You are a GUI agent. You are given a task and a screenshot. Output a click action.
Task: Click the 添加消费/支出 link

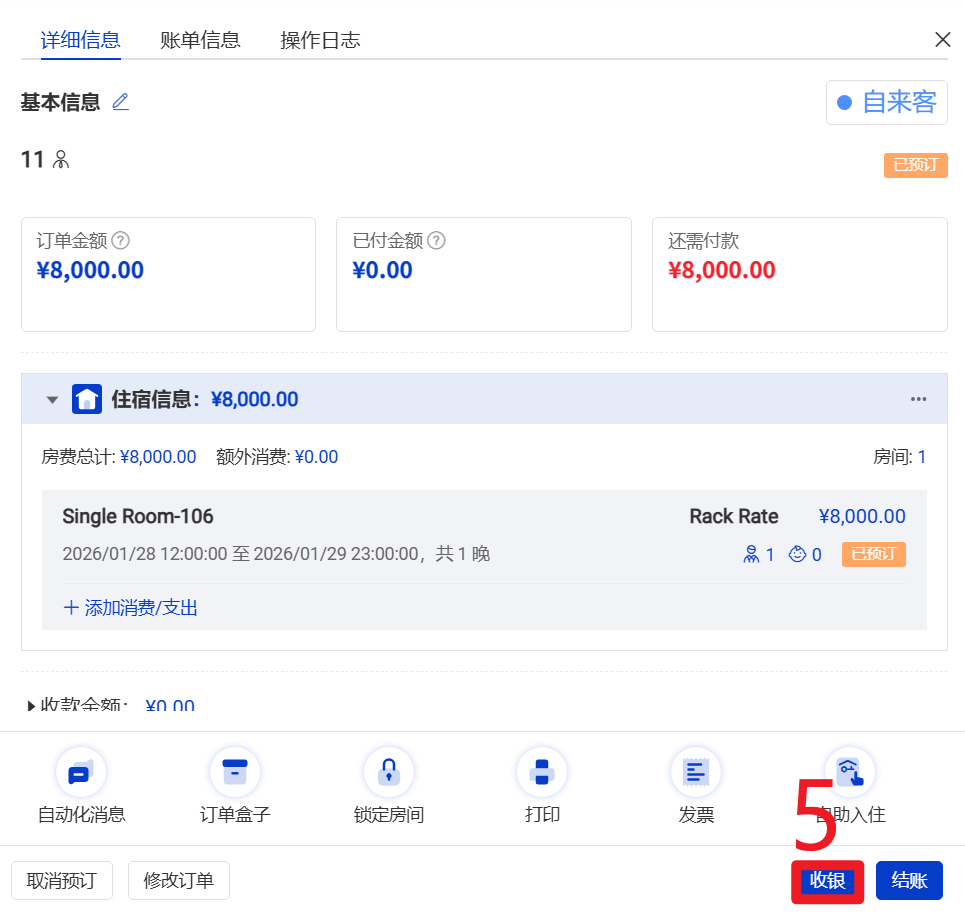coord(131,608)
